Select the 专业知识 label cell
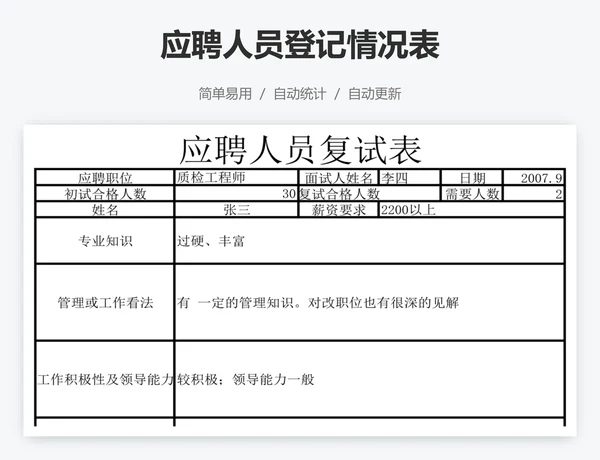 pyautogui.click(x=105, y=241)
